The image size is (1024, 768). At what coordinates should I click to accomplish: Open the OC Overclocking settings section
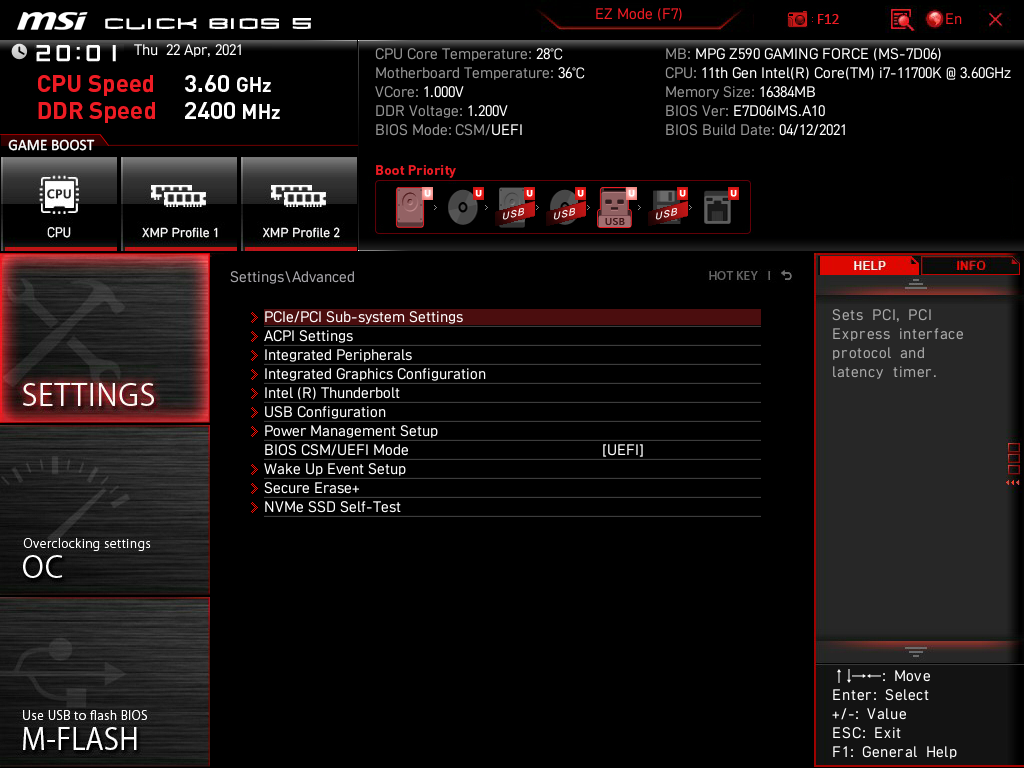point(104,511)
